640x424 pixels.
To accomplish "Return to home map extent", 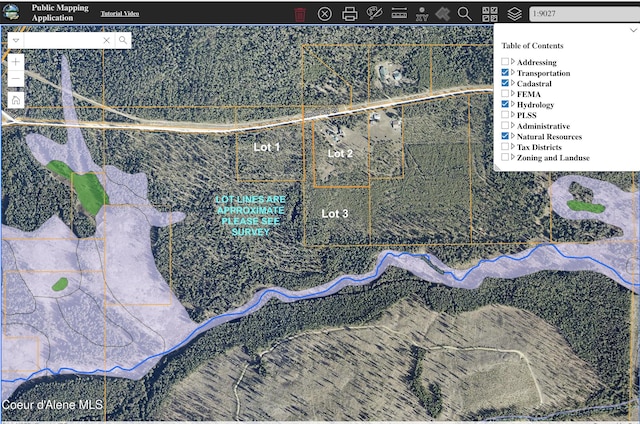I will click(x=16, y=100).
